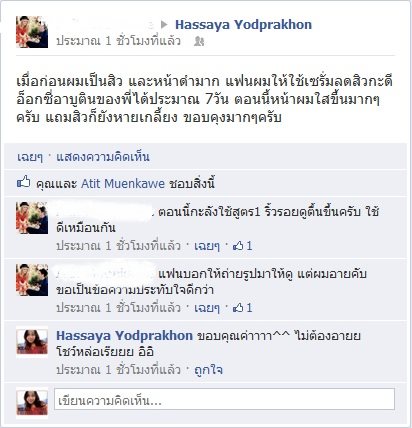Click the arrow icon before Hassaya Yodprakhon header name
Image resolution: width=412 pixels, height=428 pixels.
[164, 24]
